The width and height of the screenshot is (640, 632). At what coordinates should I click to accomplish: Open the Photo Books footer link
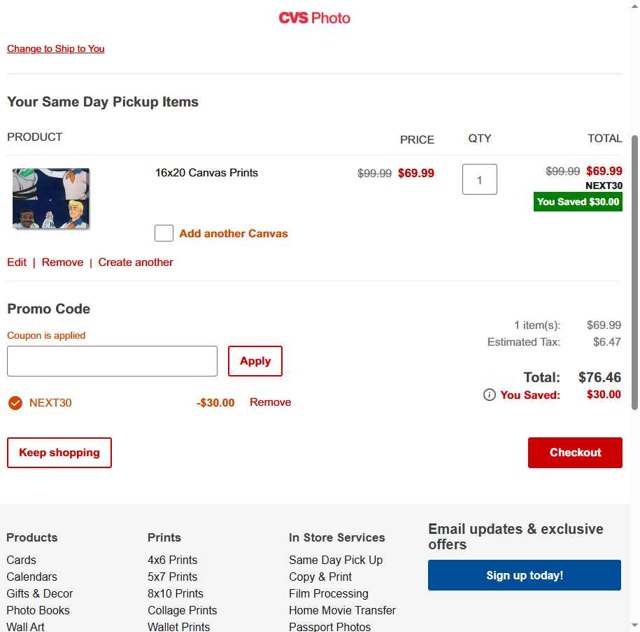[38, 610]
